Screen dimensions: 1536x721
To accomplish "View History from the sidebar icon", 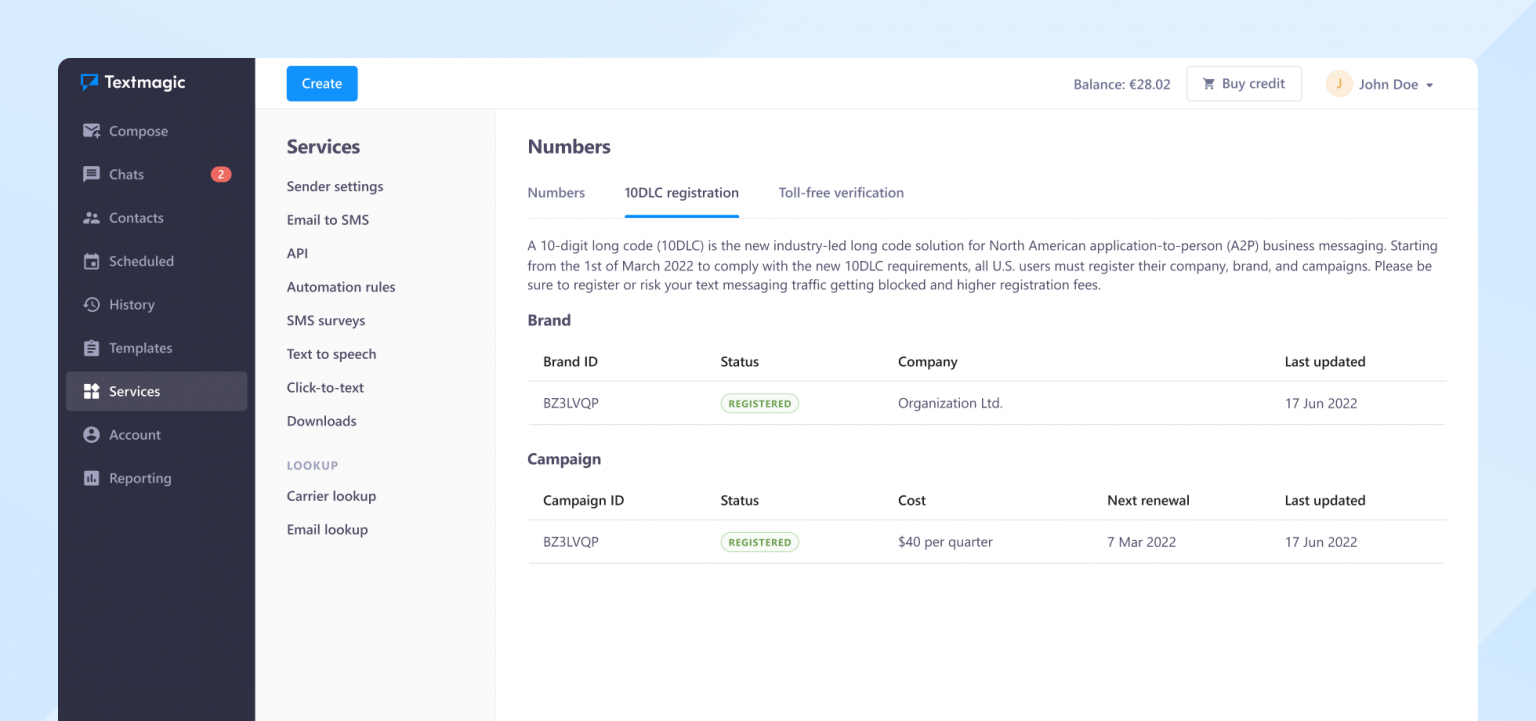I will coord(92,304).
